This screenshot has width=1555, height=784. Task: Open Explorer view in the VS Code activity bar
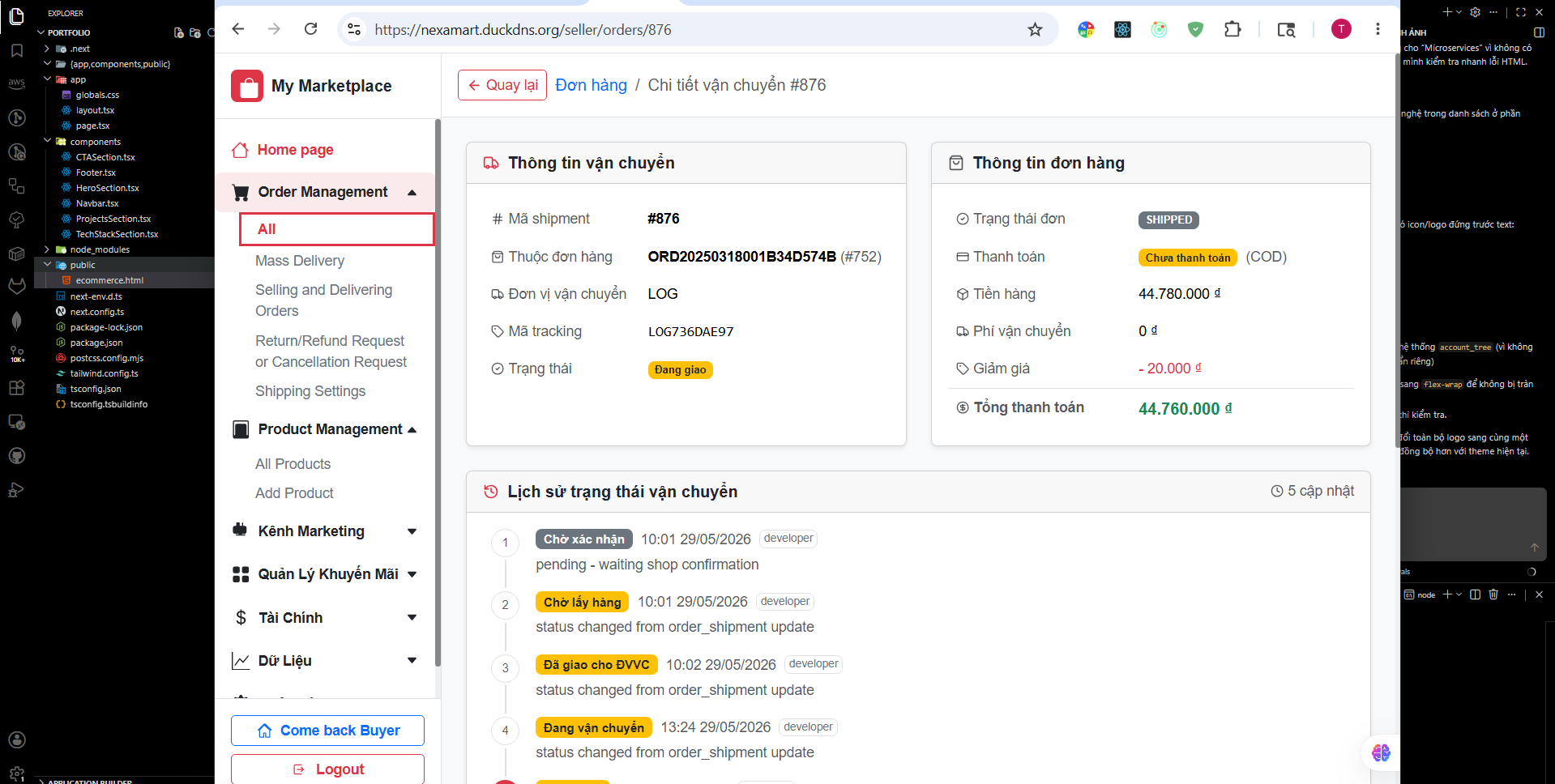(x=16, y=15)
